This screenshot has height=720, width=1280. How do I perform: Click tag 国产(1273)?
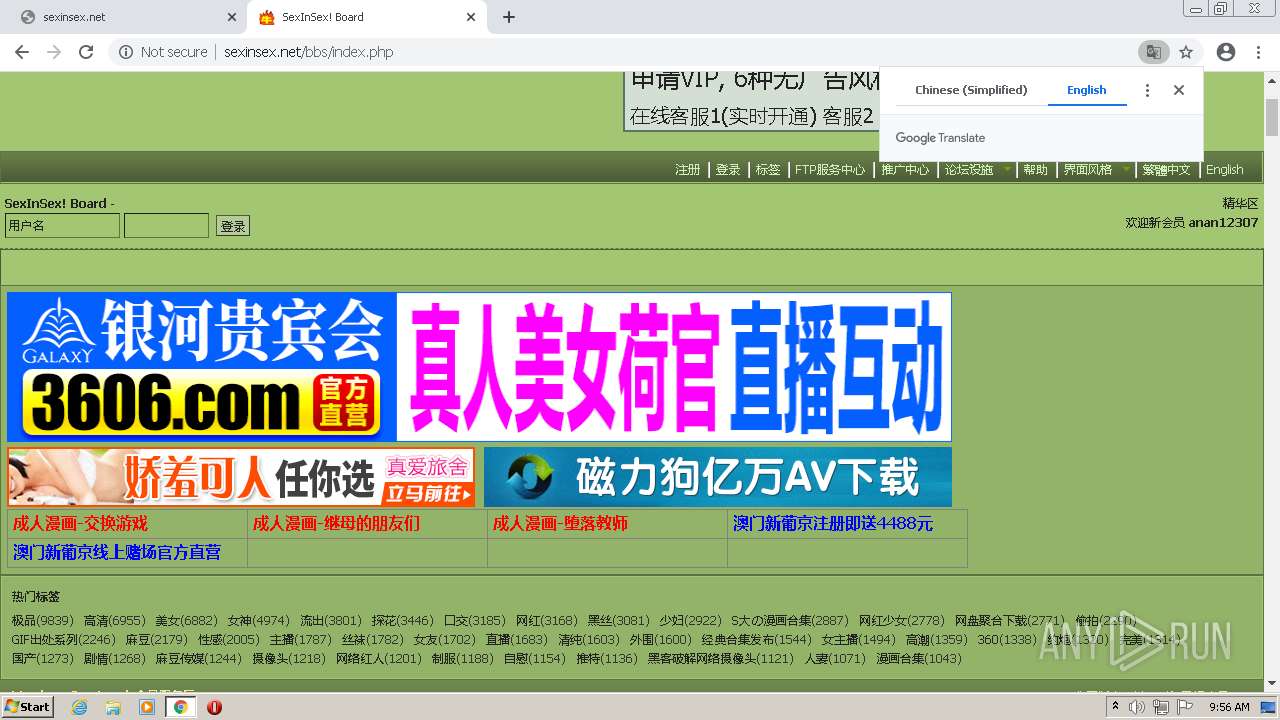click(x=42, y=659)
